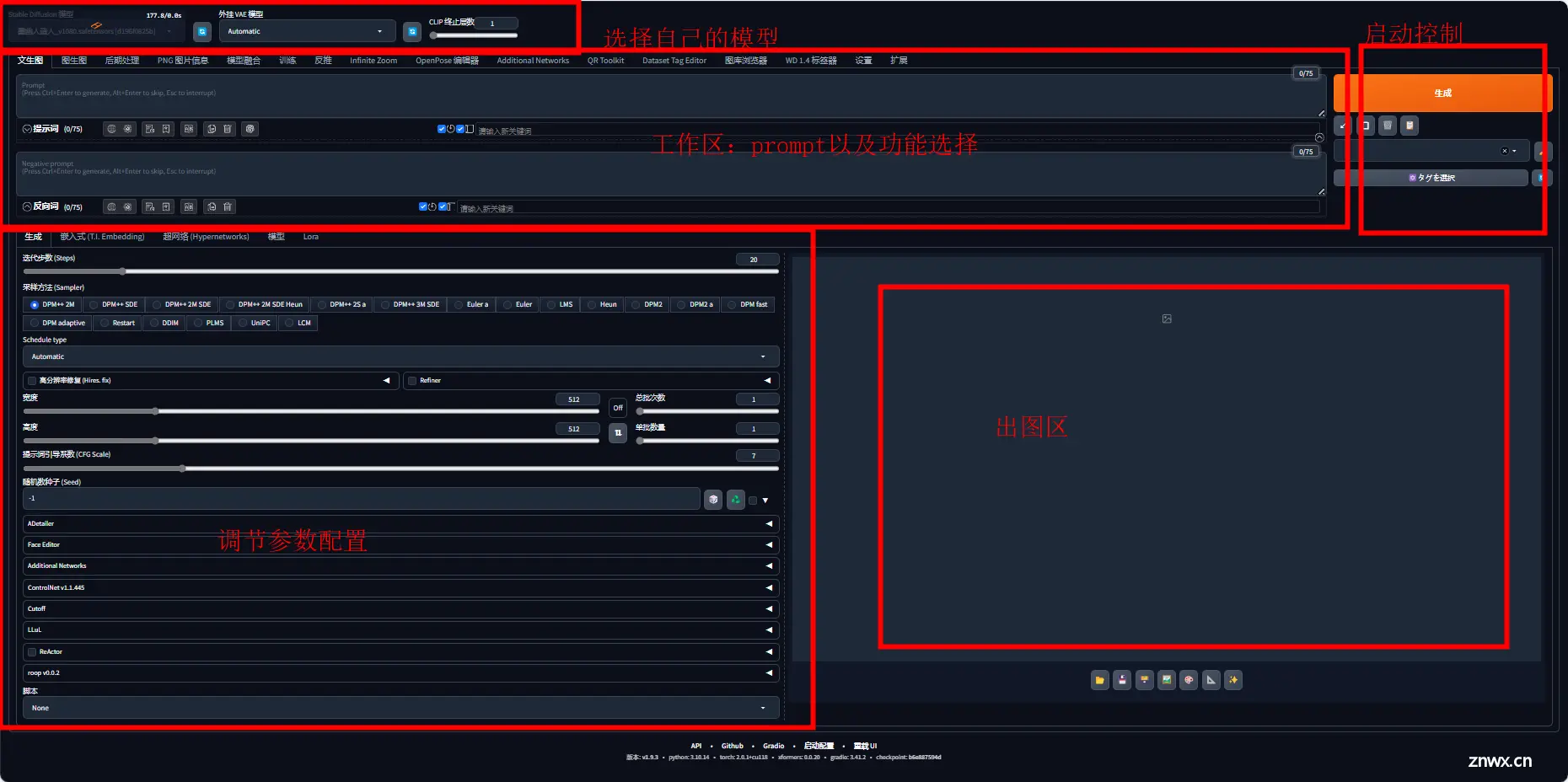This screenshot has width=1568, height=782.
Task: Click into the Prompt text area
Action: 671,97
